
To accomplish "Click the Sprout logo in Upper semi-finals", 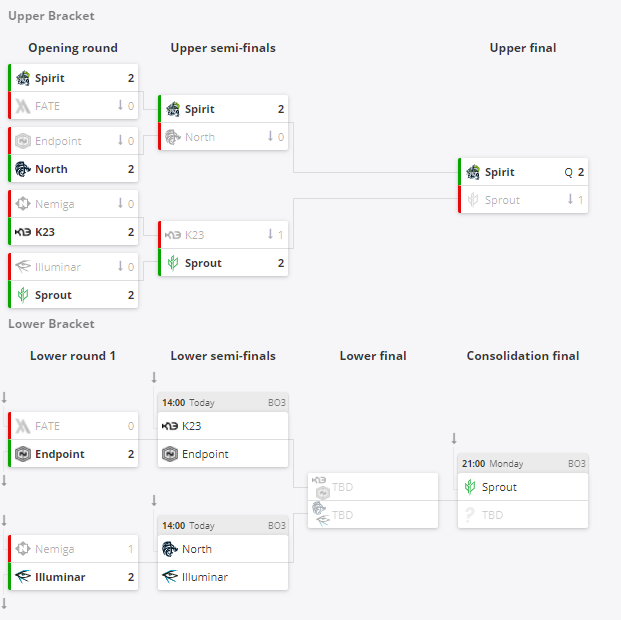I will (x=172, y=263).
